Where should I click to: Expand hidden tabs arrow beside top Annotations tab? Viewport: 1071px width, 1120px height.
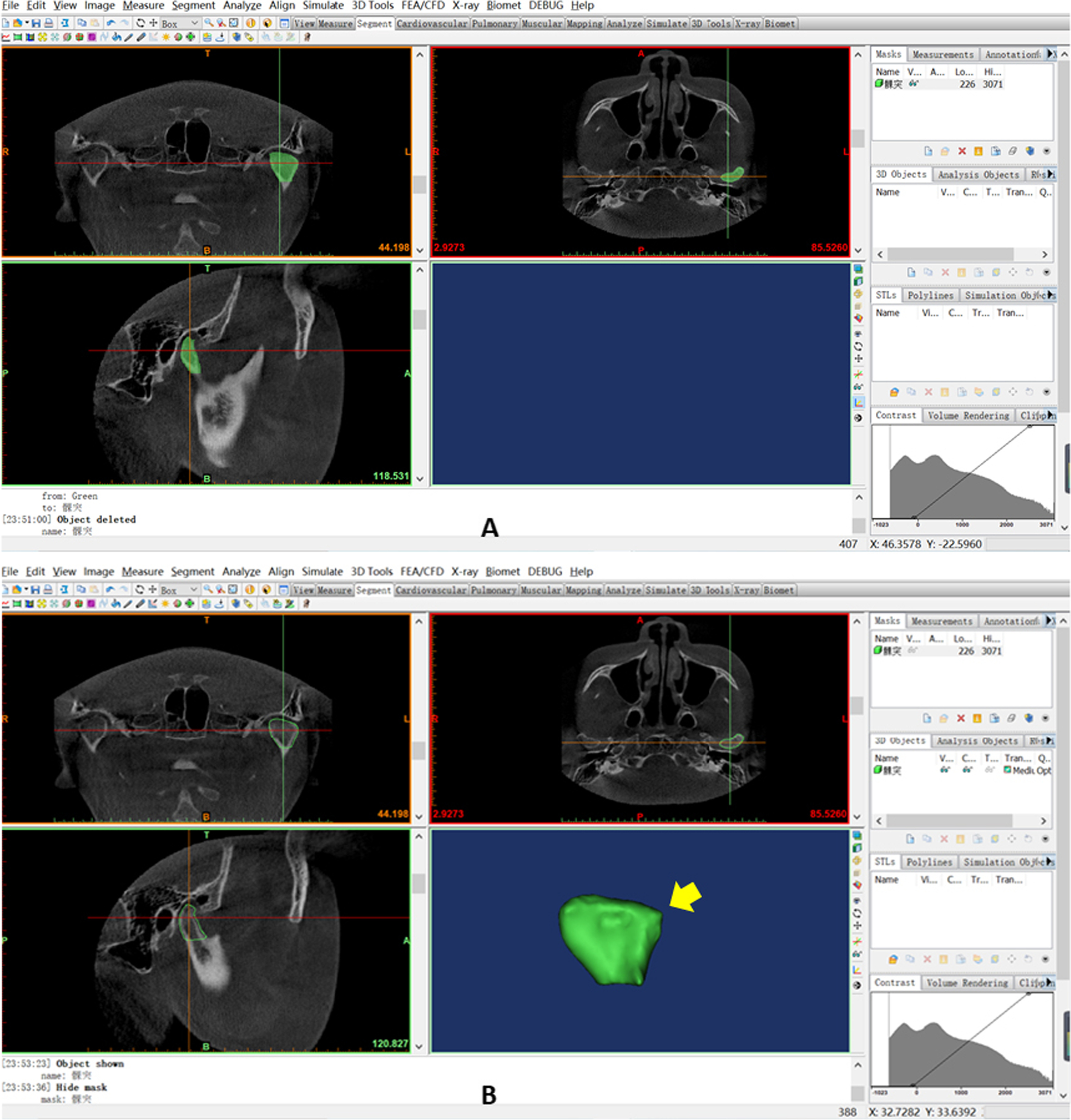(x=1051, y=54)
